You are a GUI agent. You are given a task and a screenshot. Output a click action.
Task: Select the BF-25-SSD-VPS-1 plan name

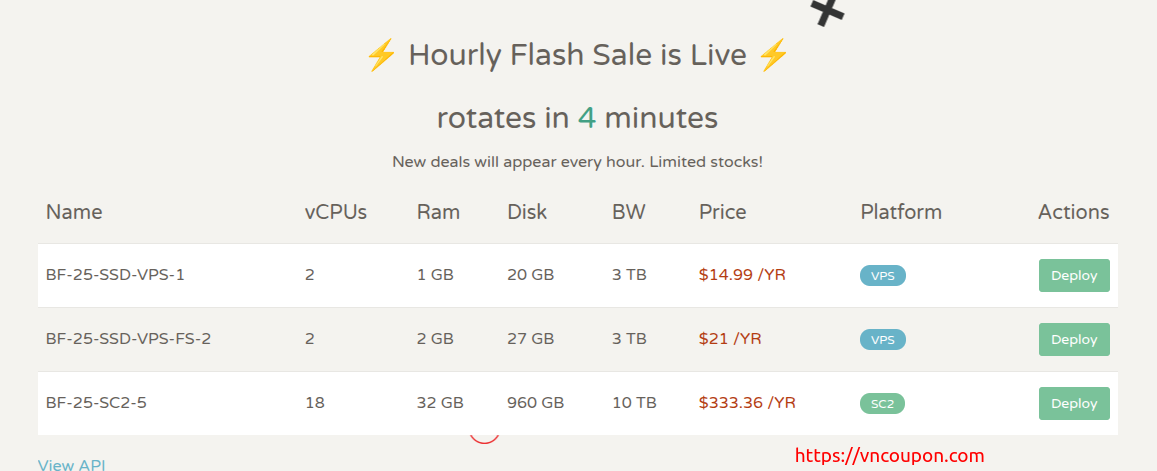(115, 275)
